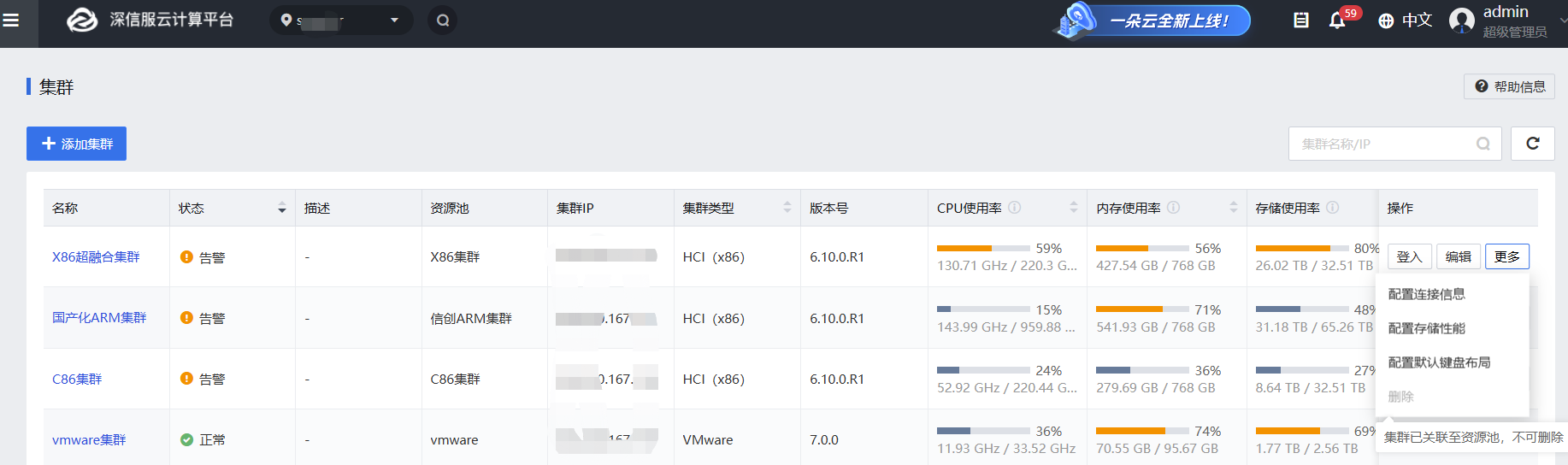Click the refresh cluster list button
1568x465 pixels.
point(1532,144)
